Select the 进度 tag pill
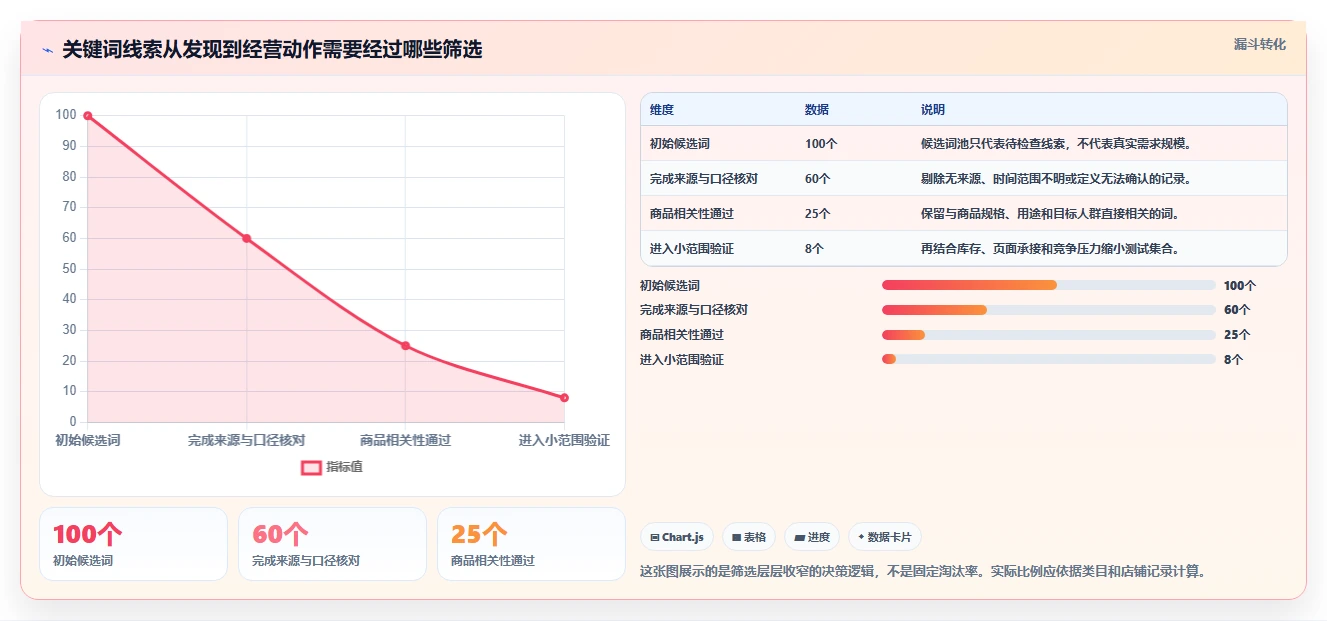The image size is (1327, 621). [812, 537]
